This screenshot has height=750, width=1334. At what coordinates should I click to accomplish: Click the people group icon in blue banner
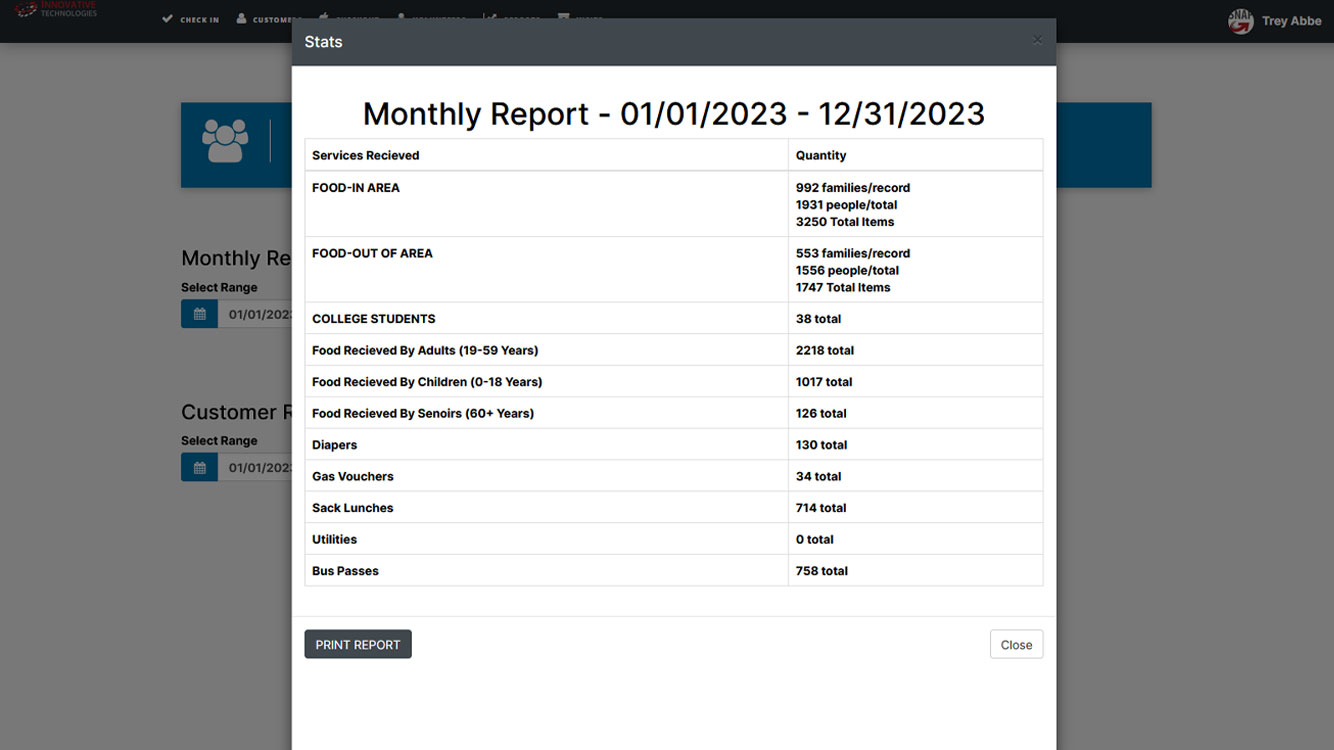[225, 141]
